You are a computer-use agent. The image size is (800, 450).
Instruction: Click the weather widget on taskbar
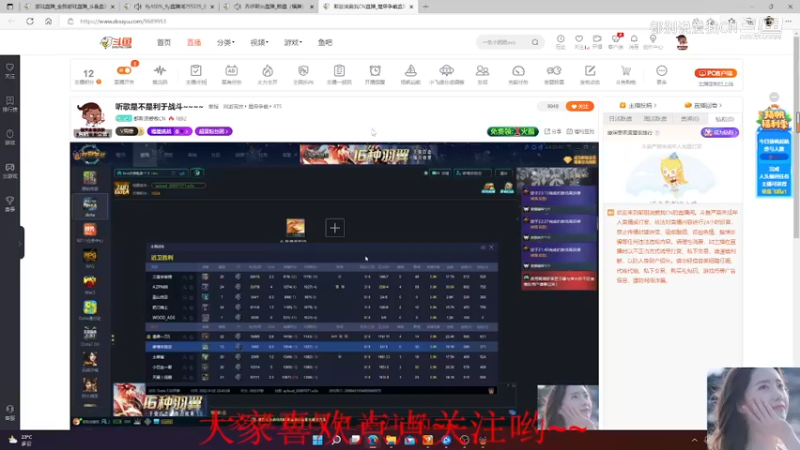(20, 440)
